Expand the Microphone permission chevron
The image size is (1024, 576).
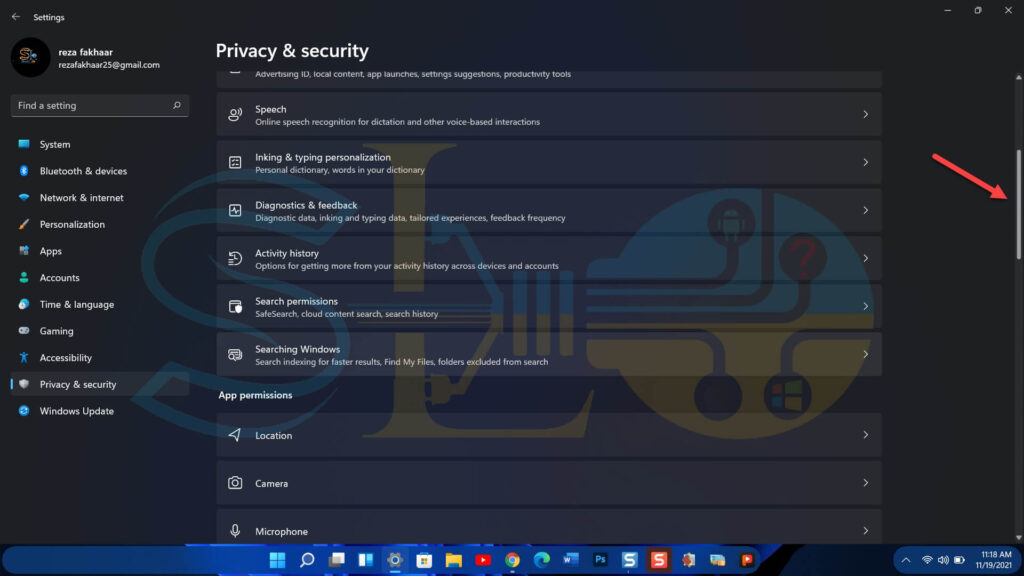865,531
